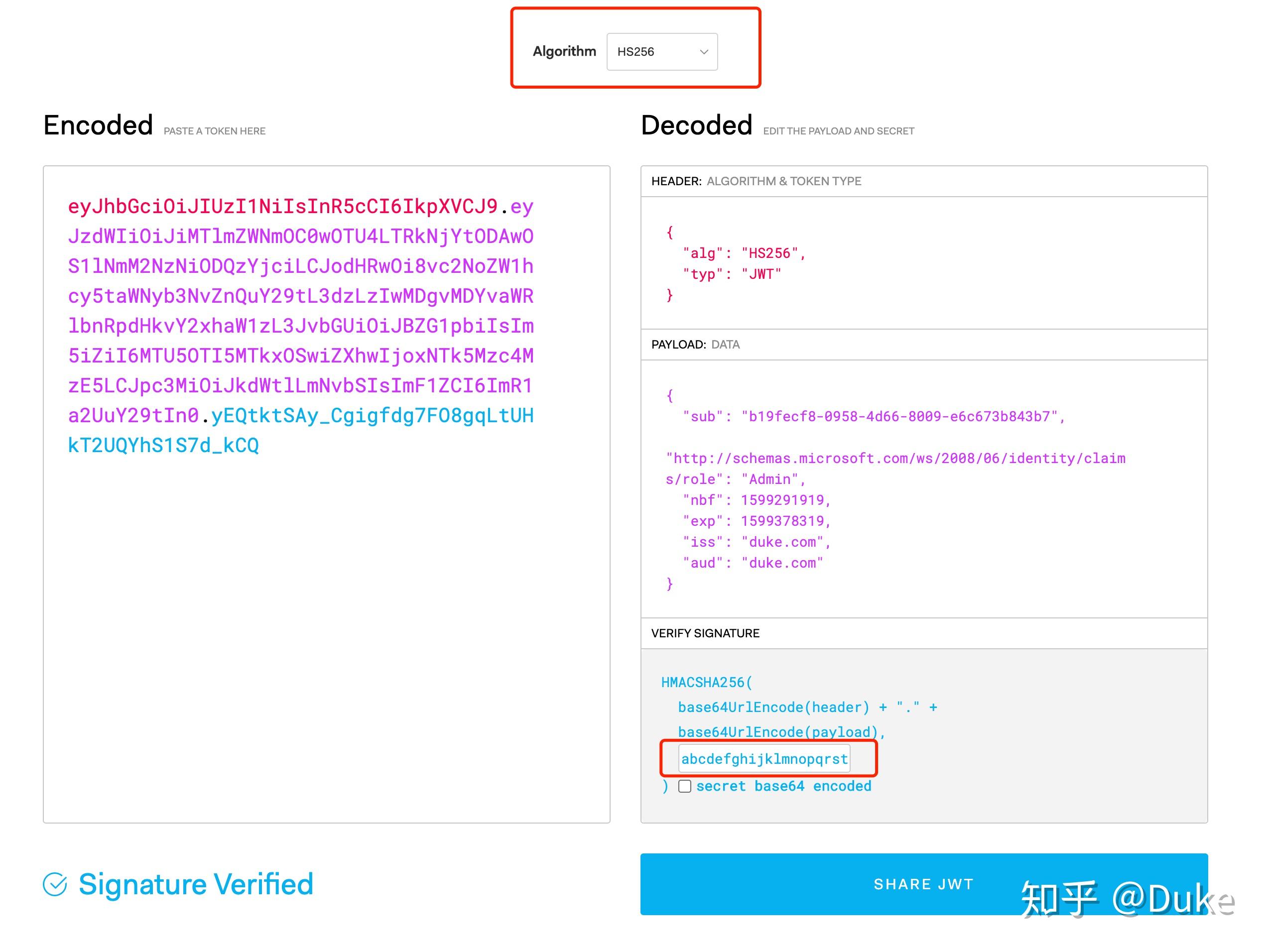
Task: Click the VERIFY SIGNATURE section title
Action: coord(705,633)
